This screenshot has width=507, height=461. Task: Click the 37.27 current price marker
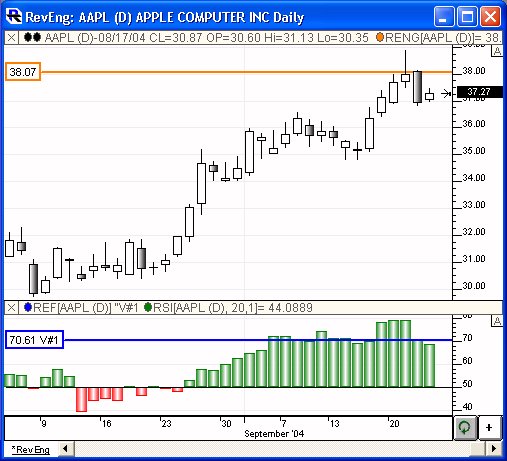click(x=479, y=92)
